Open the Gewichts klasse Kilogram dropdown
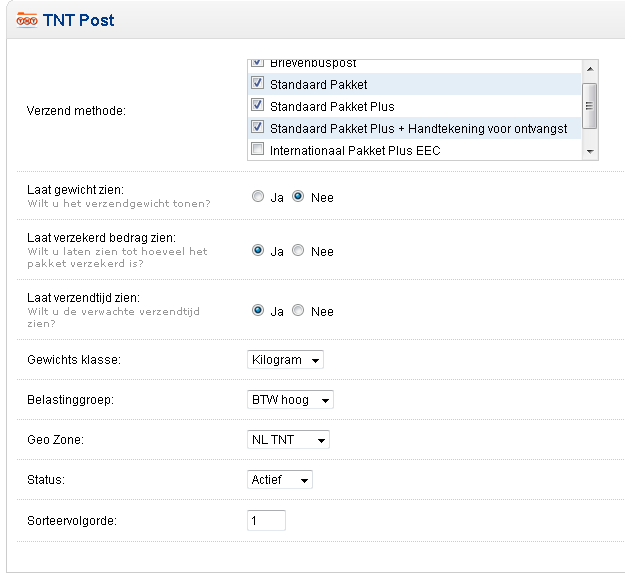Image resolution: width=625 pixels, height=581 pixels. 285,360
